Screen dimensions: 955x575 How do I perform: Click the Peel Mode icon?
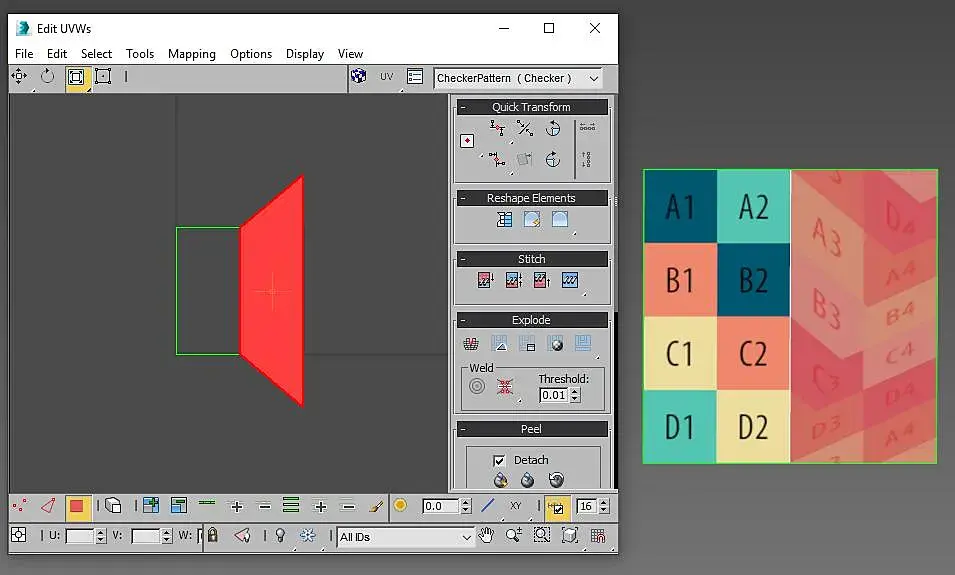[527, 480]
